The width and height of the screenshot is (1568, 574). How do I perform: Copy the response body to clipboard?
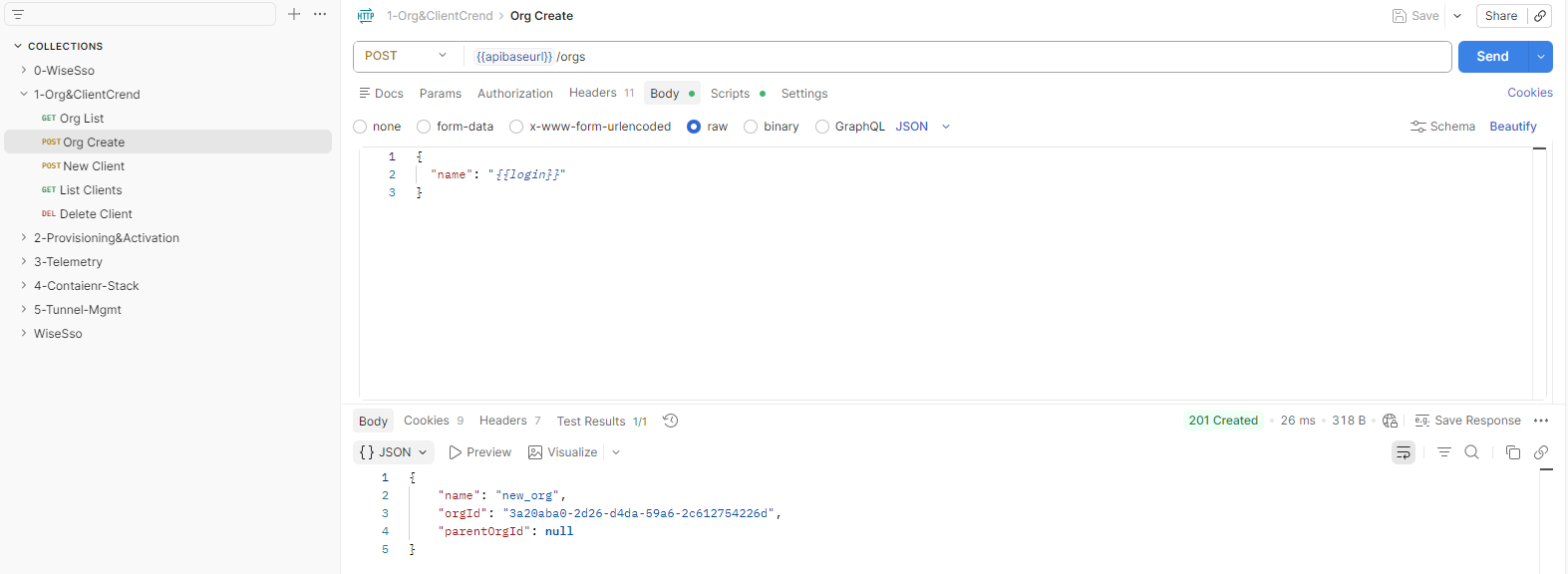(x=1512, y=452)
